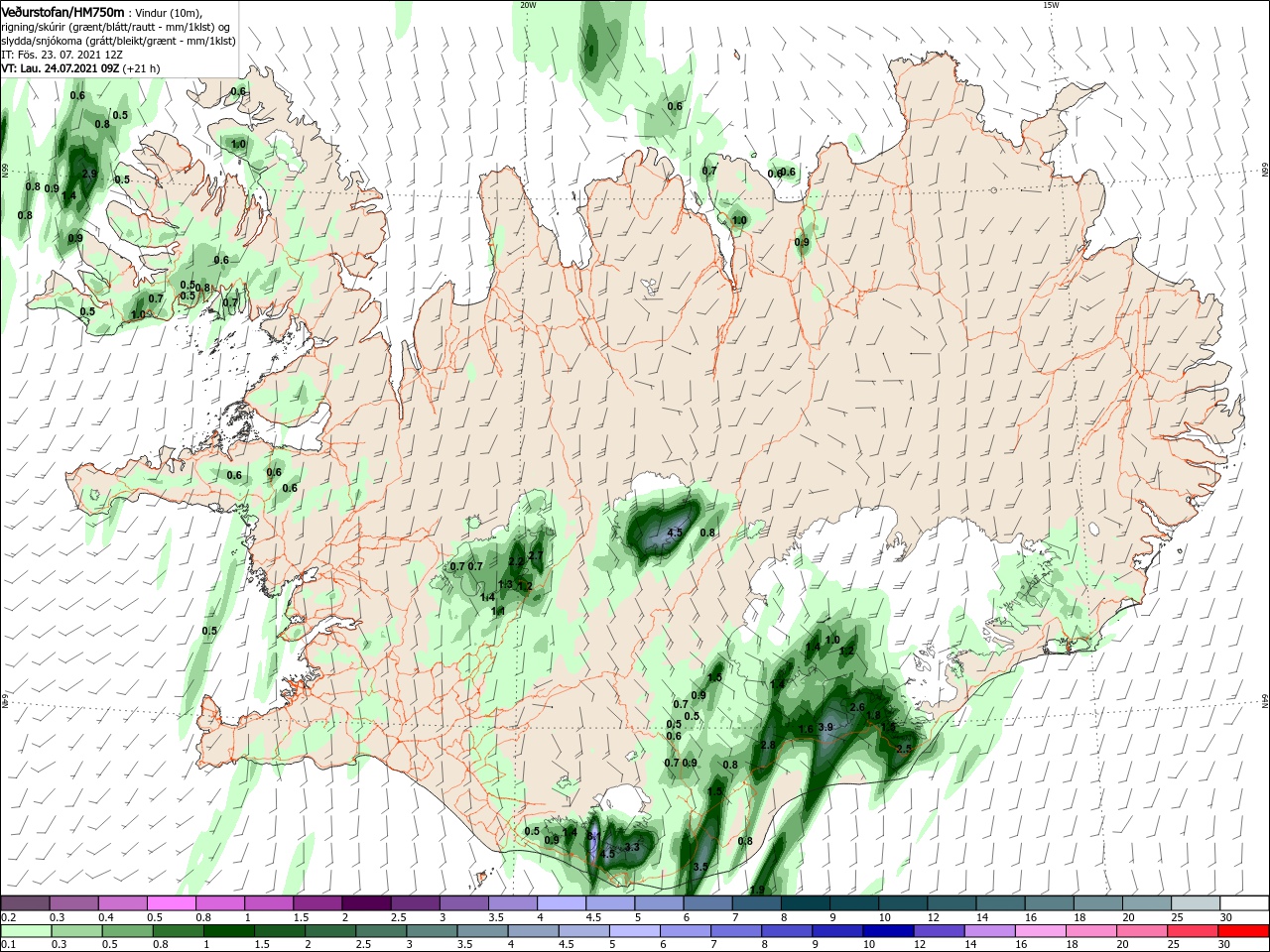1270x952 pixels.
Task: Select the dark teal swatch labeled 9, top row
Action: click(854, 903)
